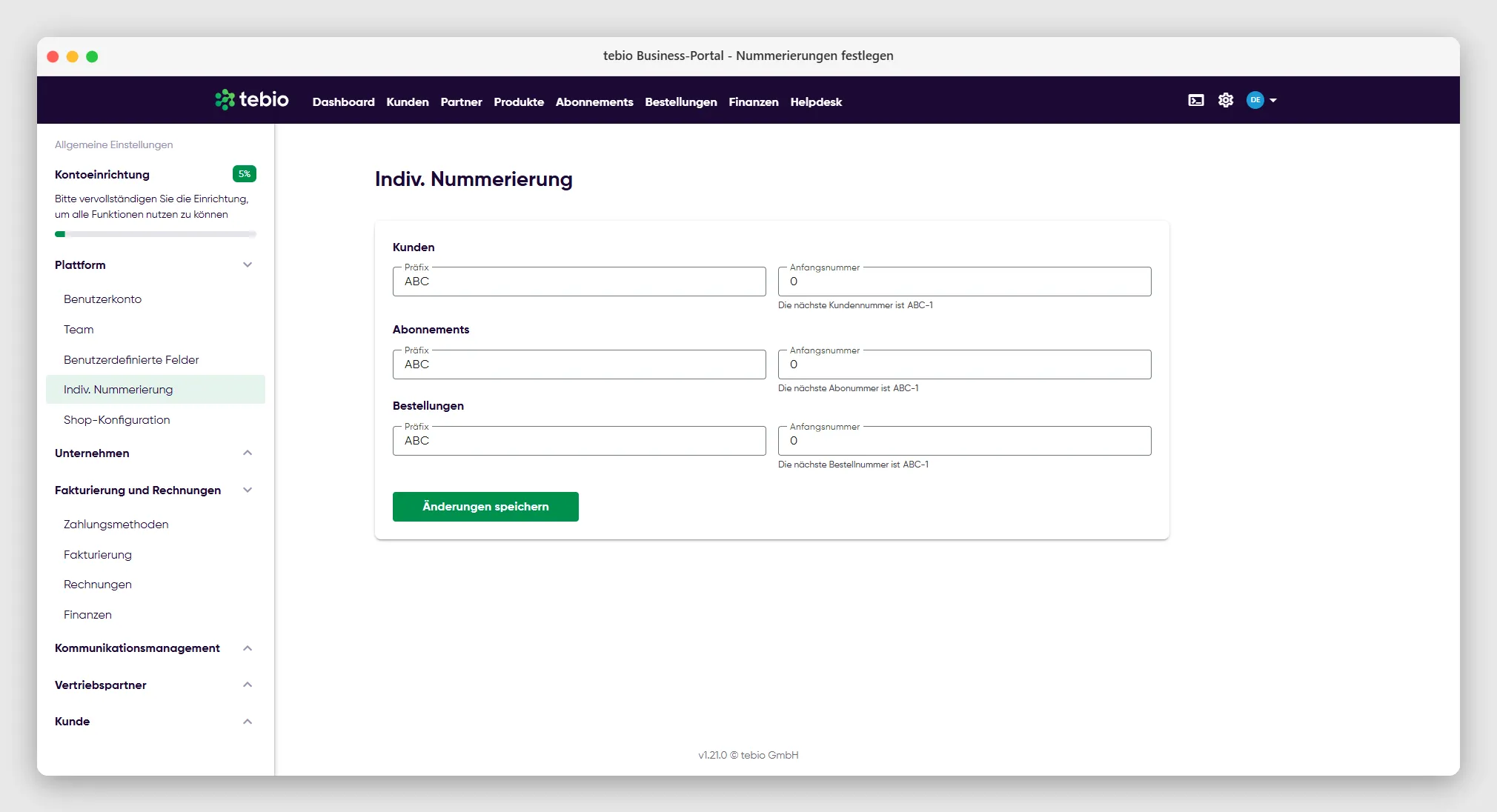Click 'Allgemeine Einstellungen' sidebar label

[x=113, y=144]
